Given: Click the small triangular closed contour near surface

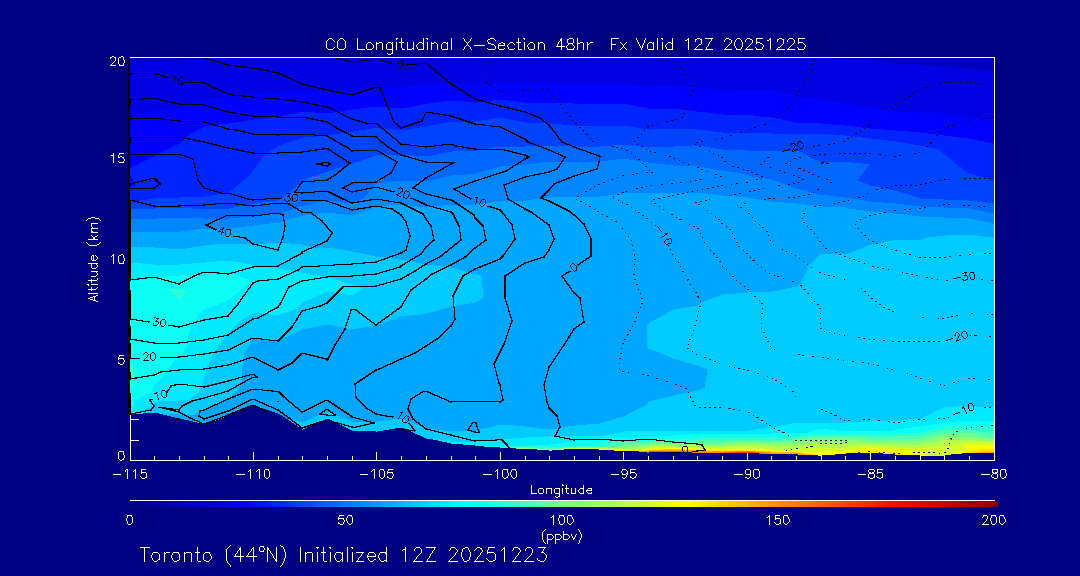Looking at the screenshot, I should 473,427.
